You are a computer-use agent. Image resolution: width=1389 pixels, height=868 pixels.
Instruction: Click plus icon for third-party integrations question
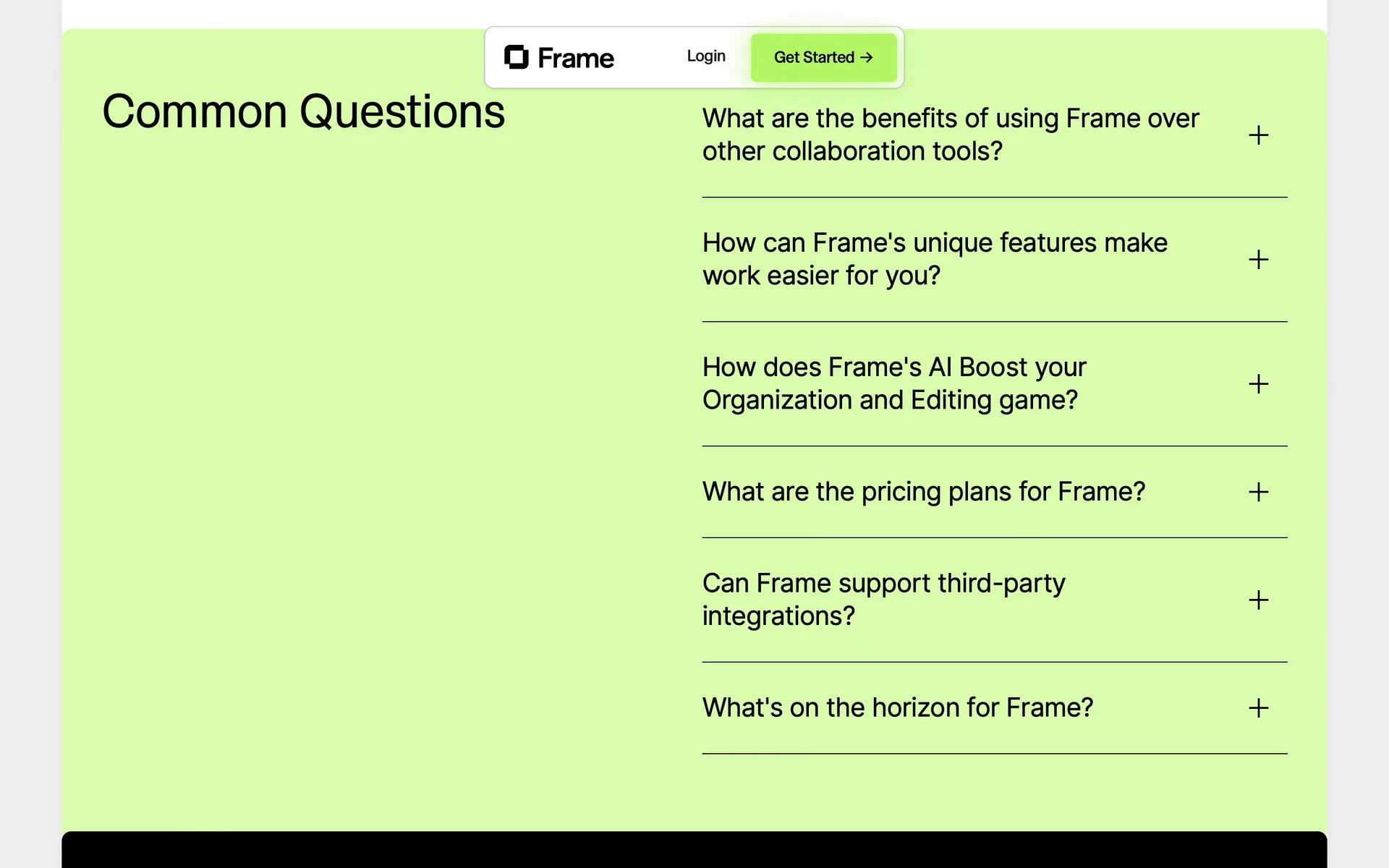(1258, 600)
